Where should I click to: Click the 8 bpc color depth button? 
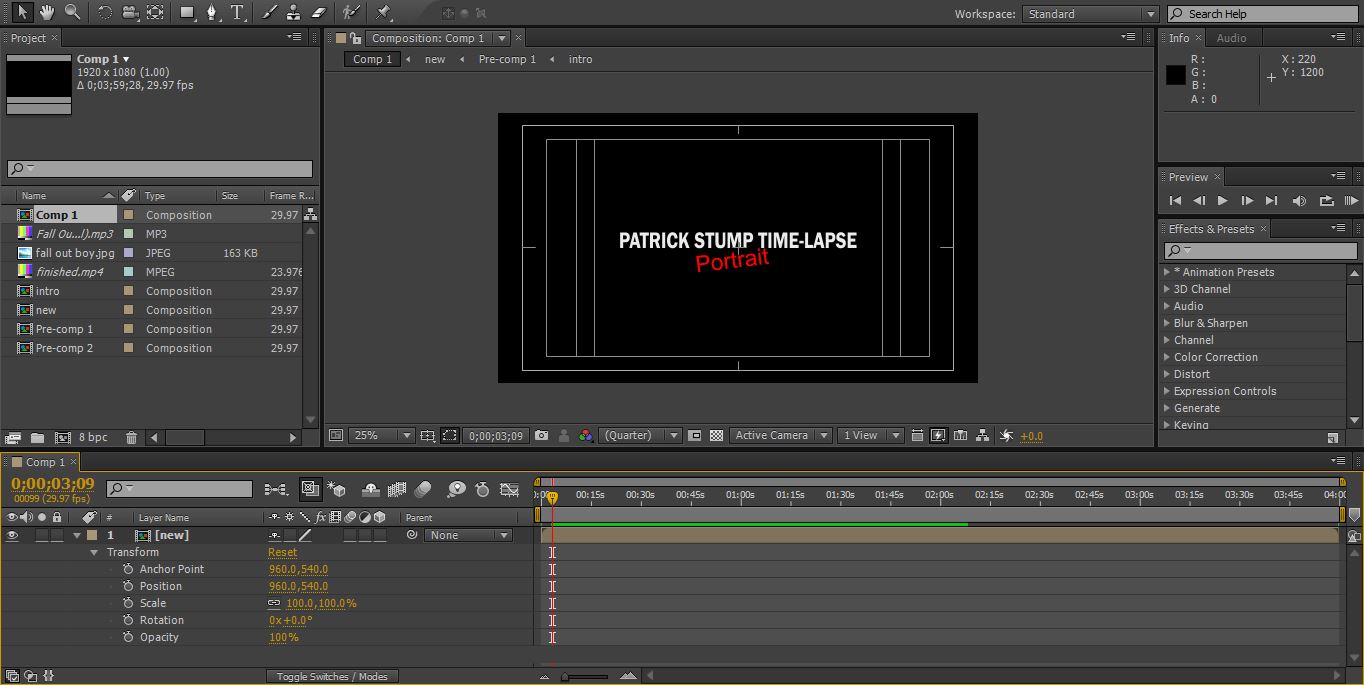[x=93, y=438]
